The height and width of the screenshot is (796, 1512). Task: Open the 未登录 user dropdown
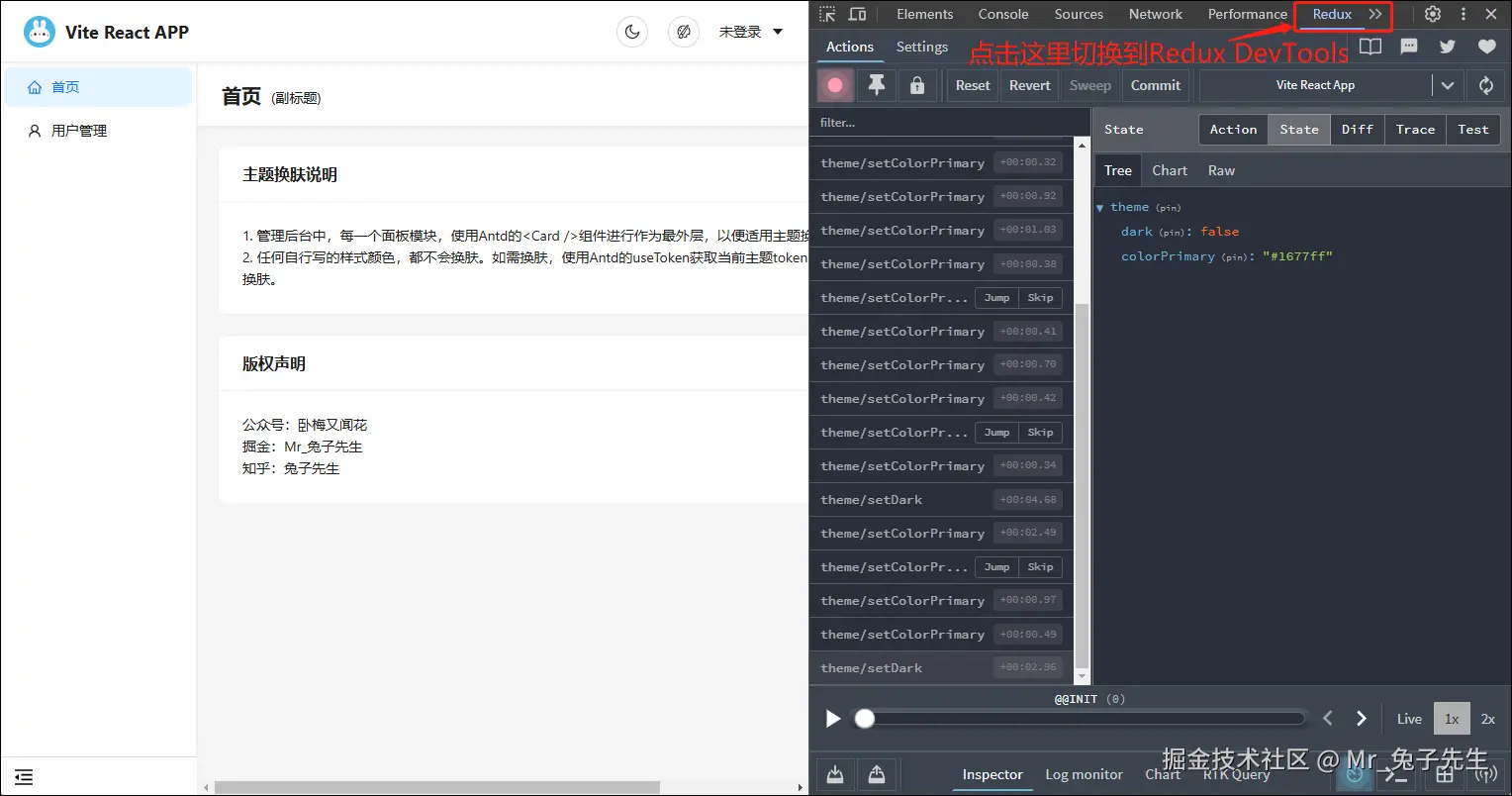pos(750,31)
